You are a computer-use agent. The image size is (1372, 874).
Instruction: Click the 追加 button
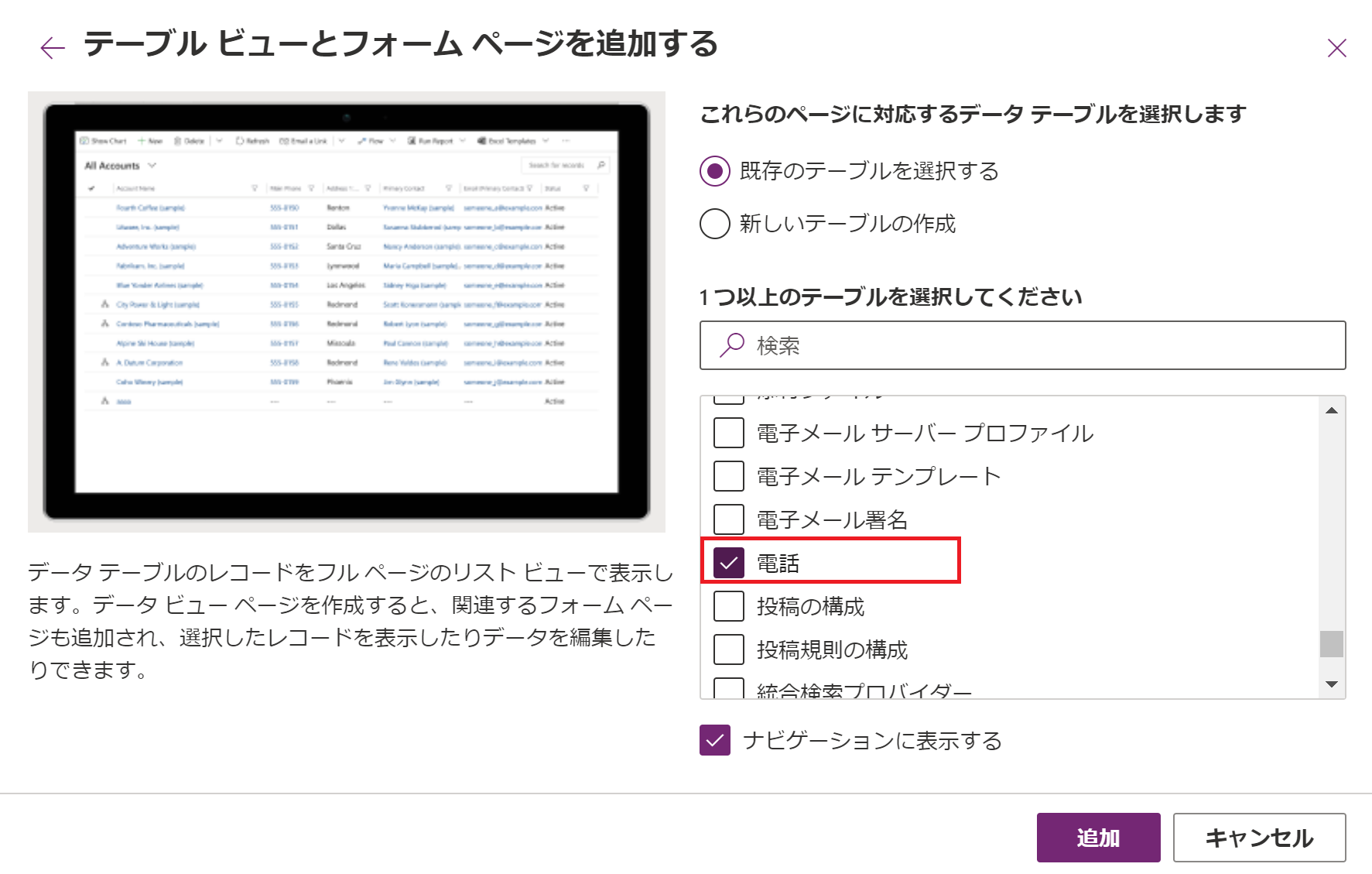1098,838
